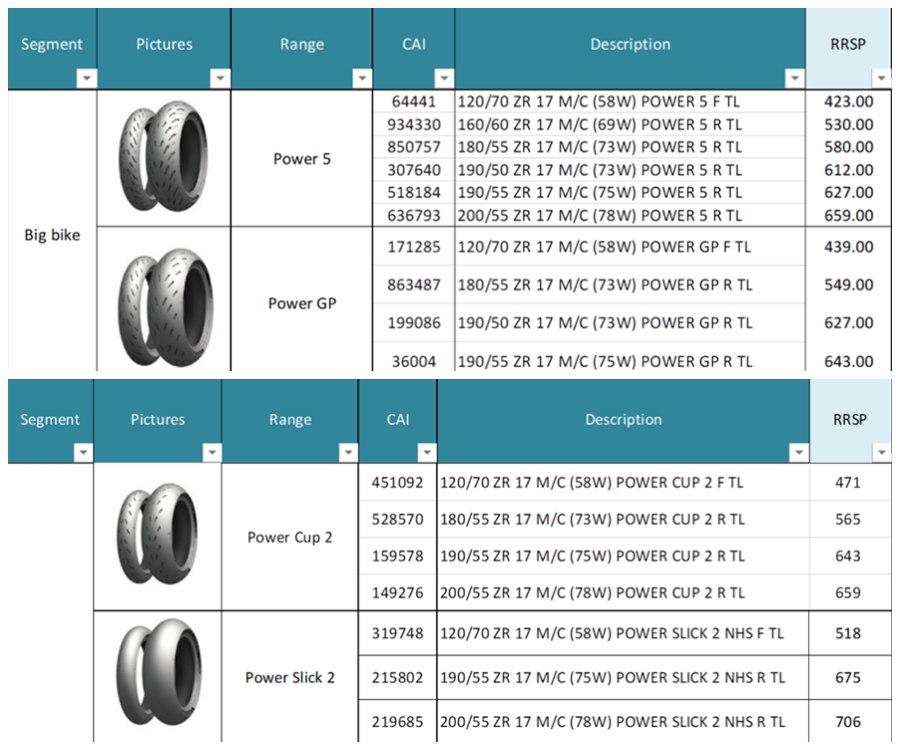This screenshot has height=750, width=900.
Task: Select CAI cell 215802
Action: click(397, 677)
